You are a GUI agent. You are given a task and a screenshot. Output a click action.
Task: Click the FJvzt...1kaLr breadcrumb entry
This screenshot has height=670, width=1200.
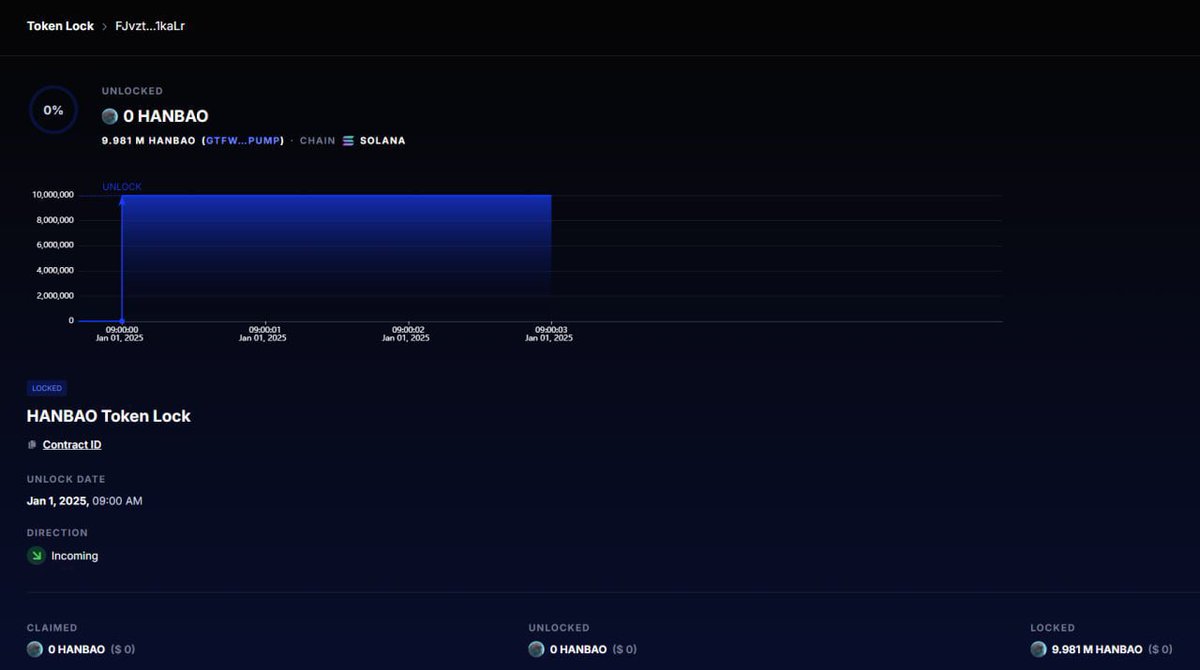(x=150, y=26)
